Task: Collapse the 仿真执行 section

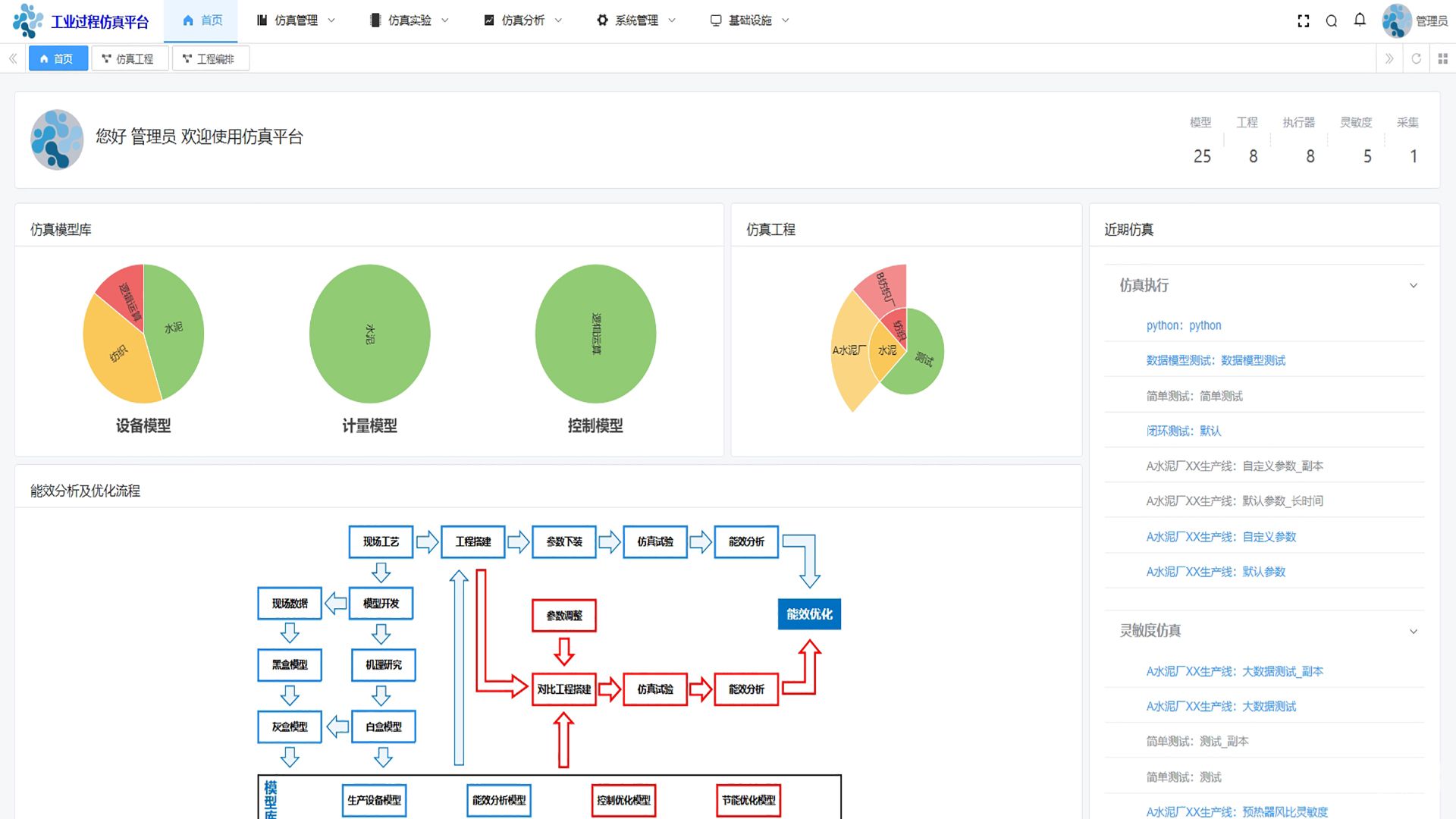Action: 1413,286
